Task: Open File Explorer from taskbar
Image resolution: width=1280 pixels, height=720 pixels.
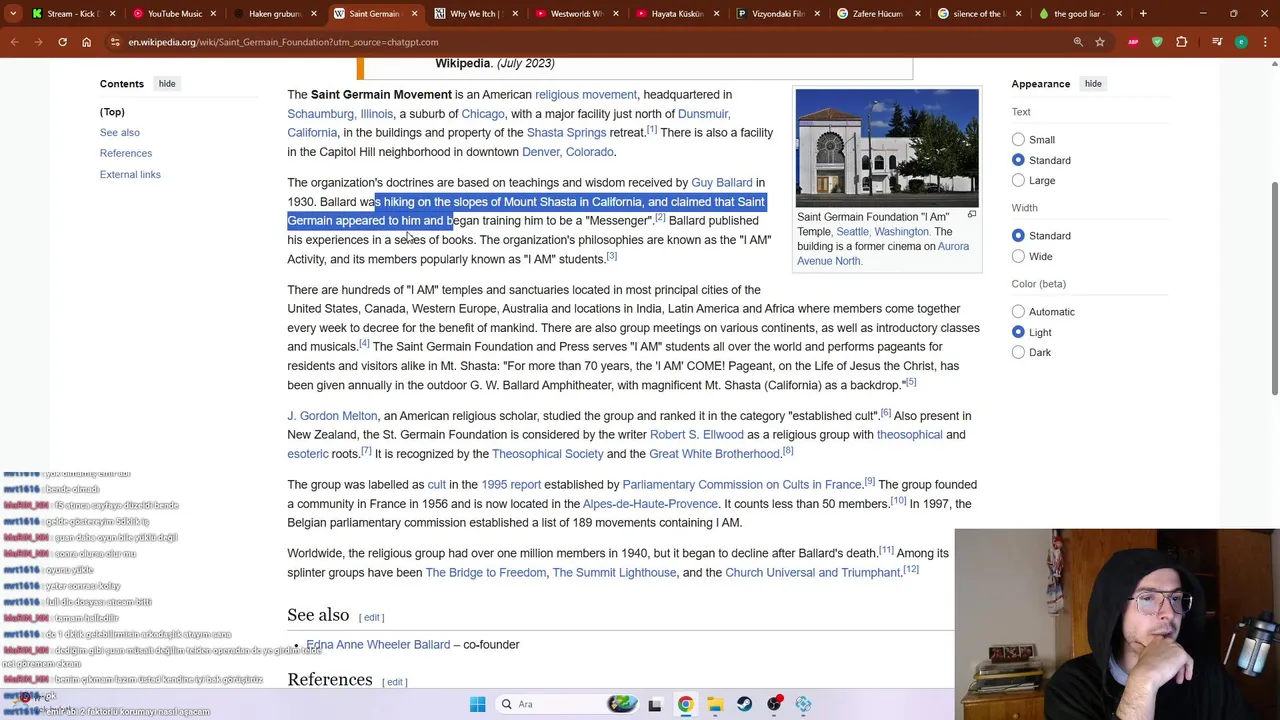Action: [x=715, y=704]
